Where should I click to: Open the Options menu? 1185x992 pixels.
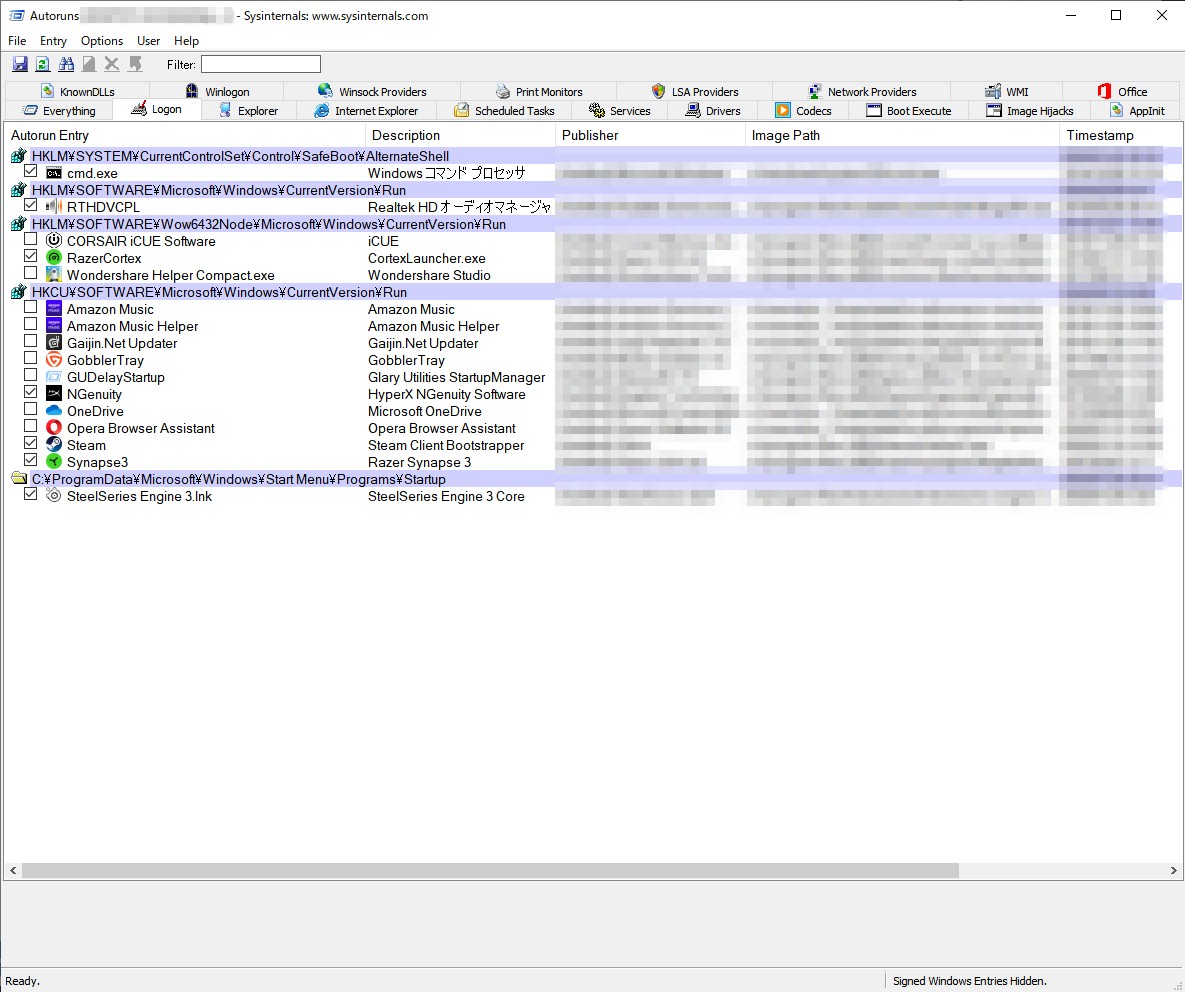click(101, 41)
